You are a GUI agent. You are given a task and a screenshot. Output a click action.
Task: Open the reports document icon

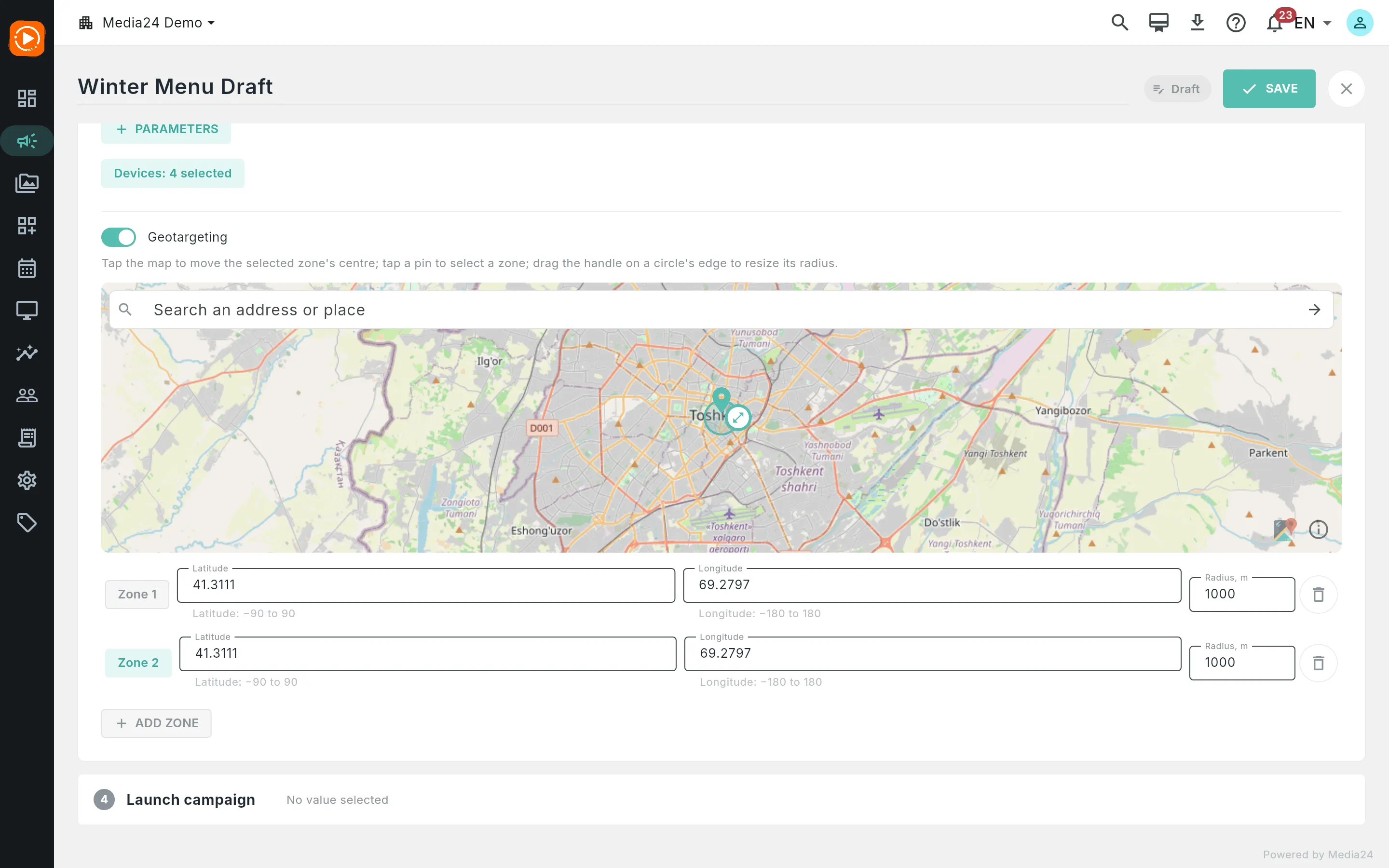click(27, 438)
